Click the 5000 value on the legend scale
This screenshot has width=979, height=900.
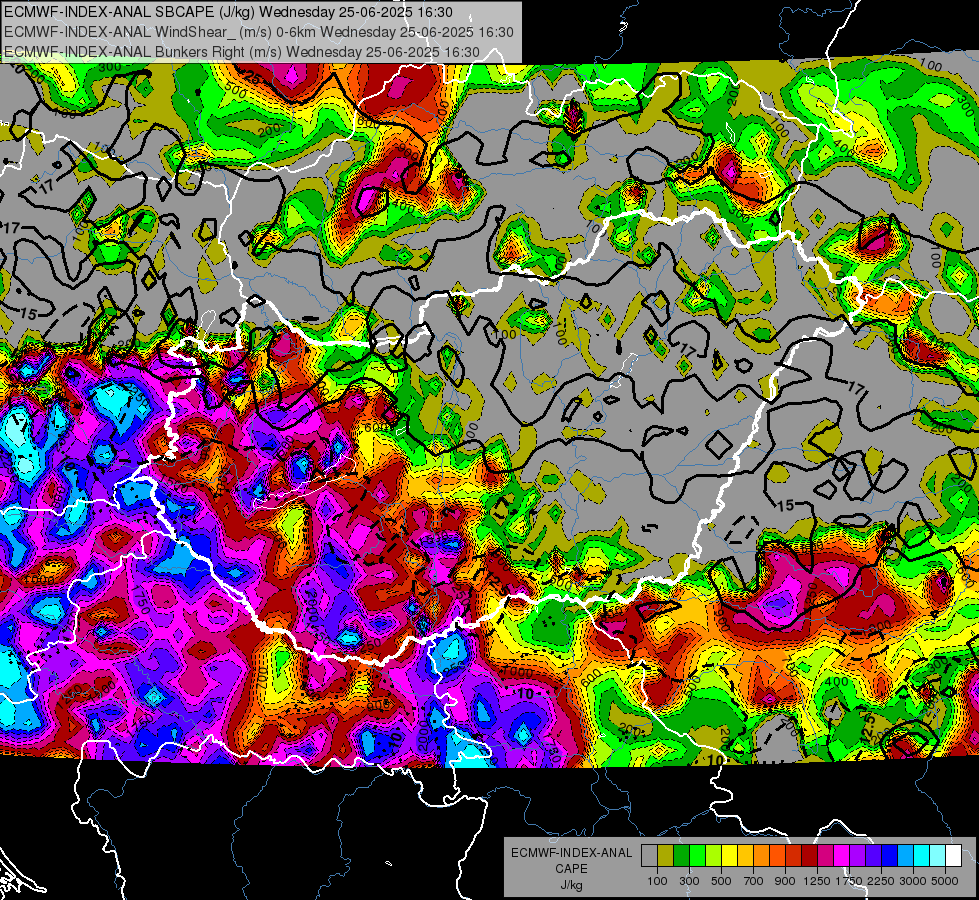click(945, 881)
